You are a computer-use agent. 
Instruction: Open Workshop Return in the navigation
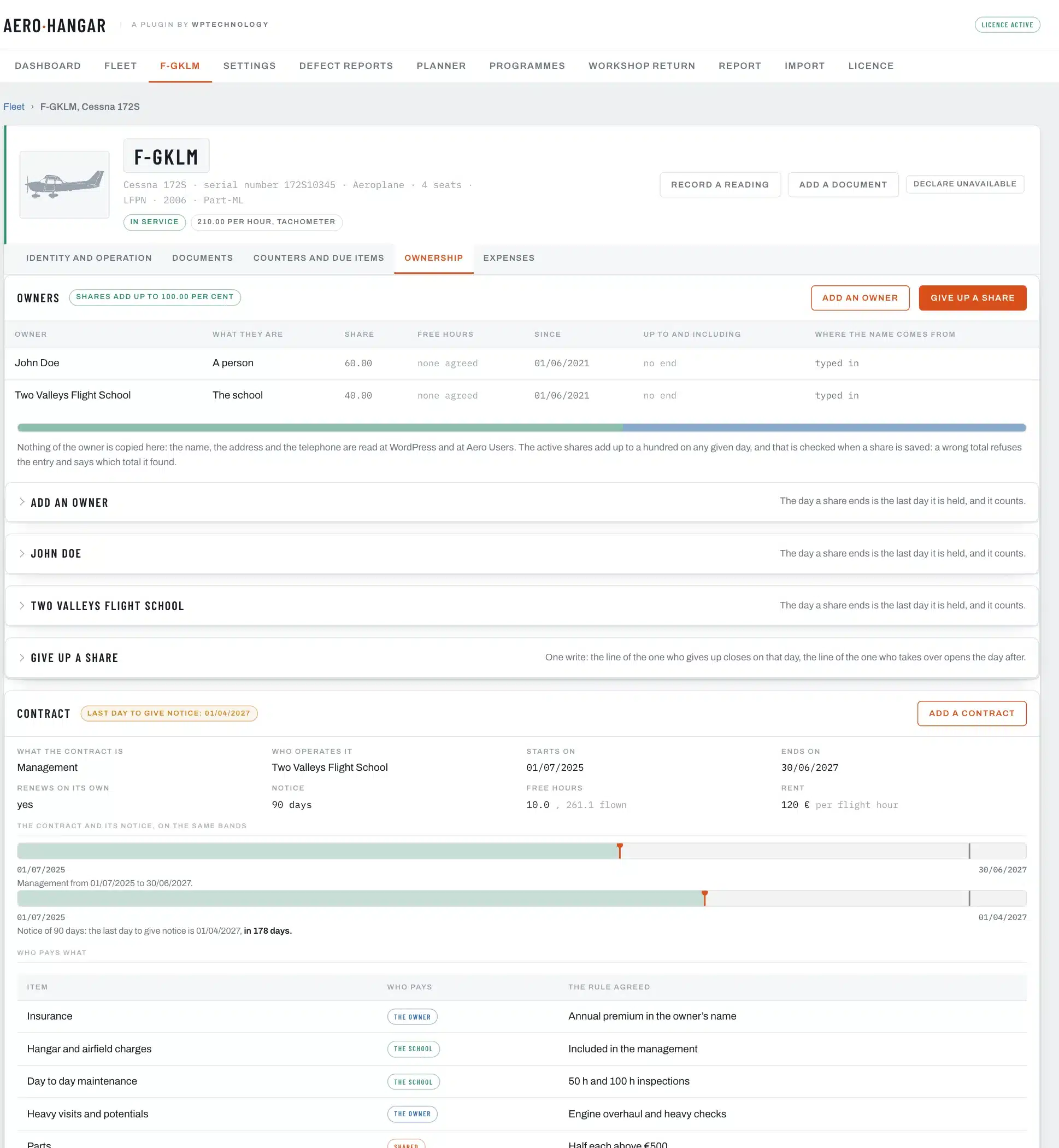(642, 66)
